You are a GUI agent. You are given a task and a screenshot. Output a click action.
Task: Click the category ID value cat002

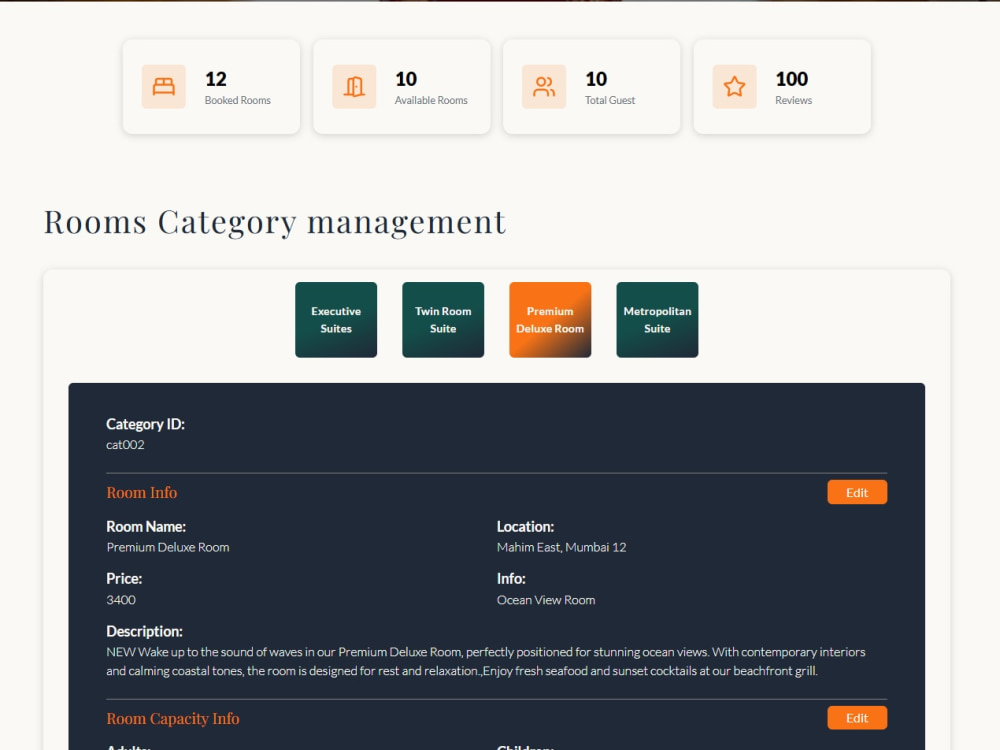click(125, 445)
